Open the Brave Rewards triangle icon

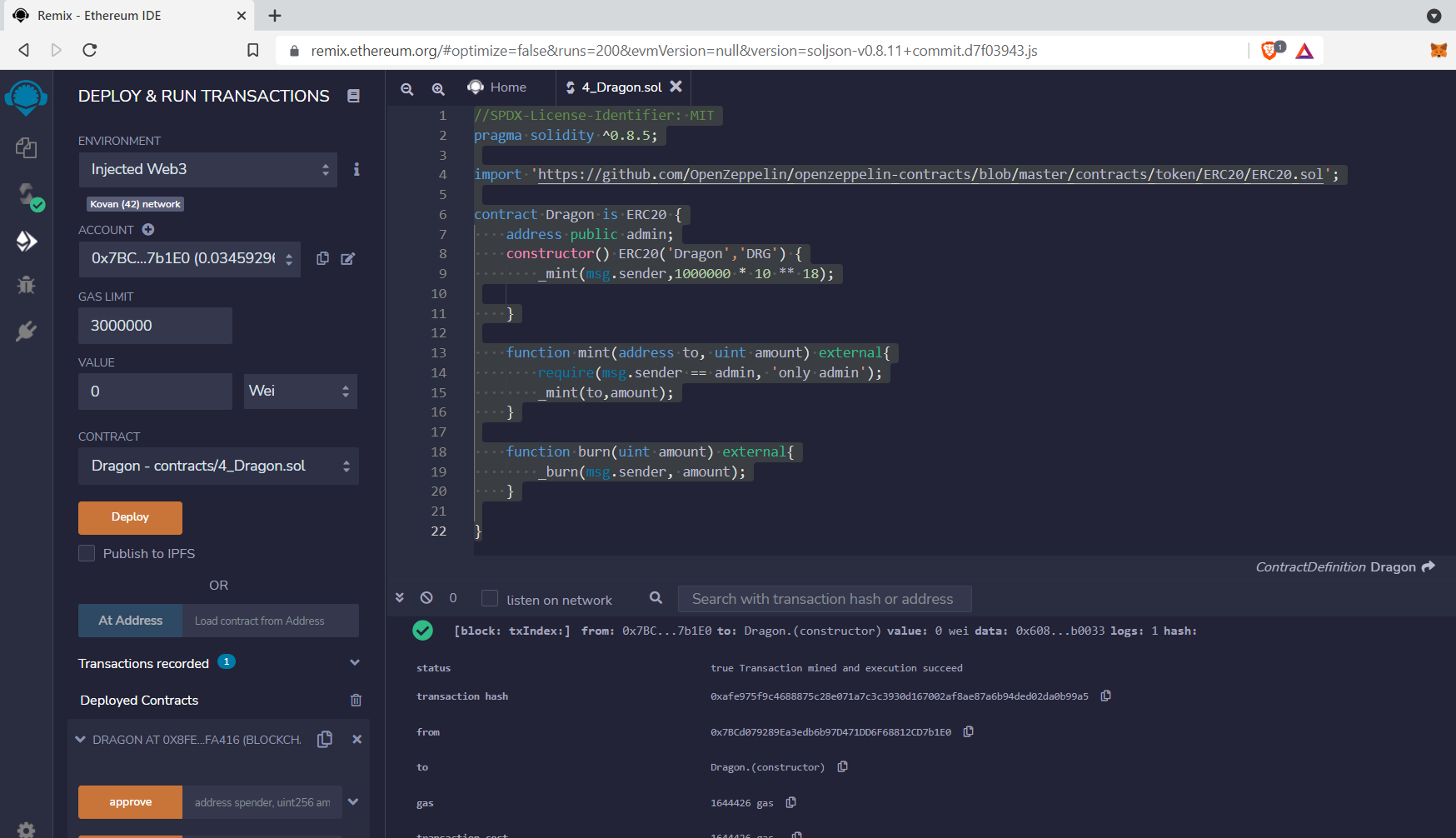(1304, 51)
